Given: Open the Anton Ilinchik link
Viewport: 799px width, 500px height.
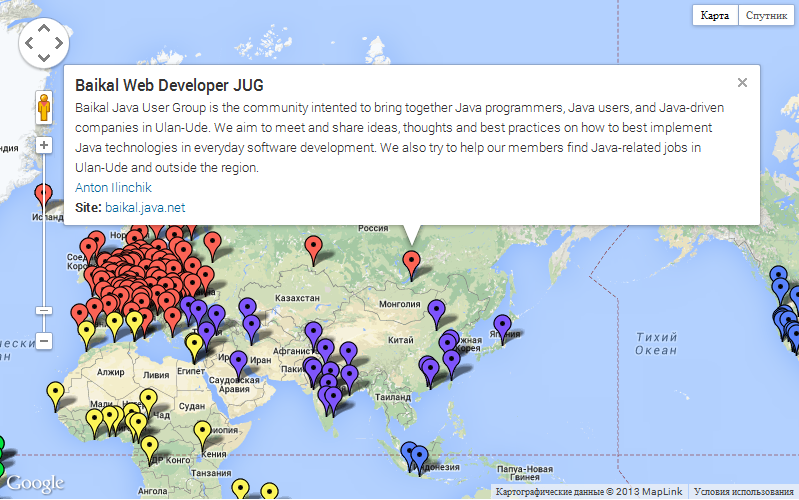Looking at the screenshot, I should (113, 188).
